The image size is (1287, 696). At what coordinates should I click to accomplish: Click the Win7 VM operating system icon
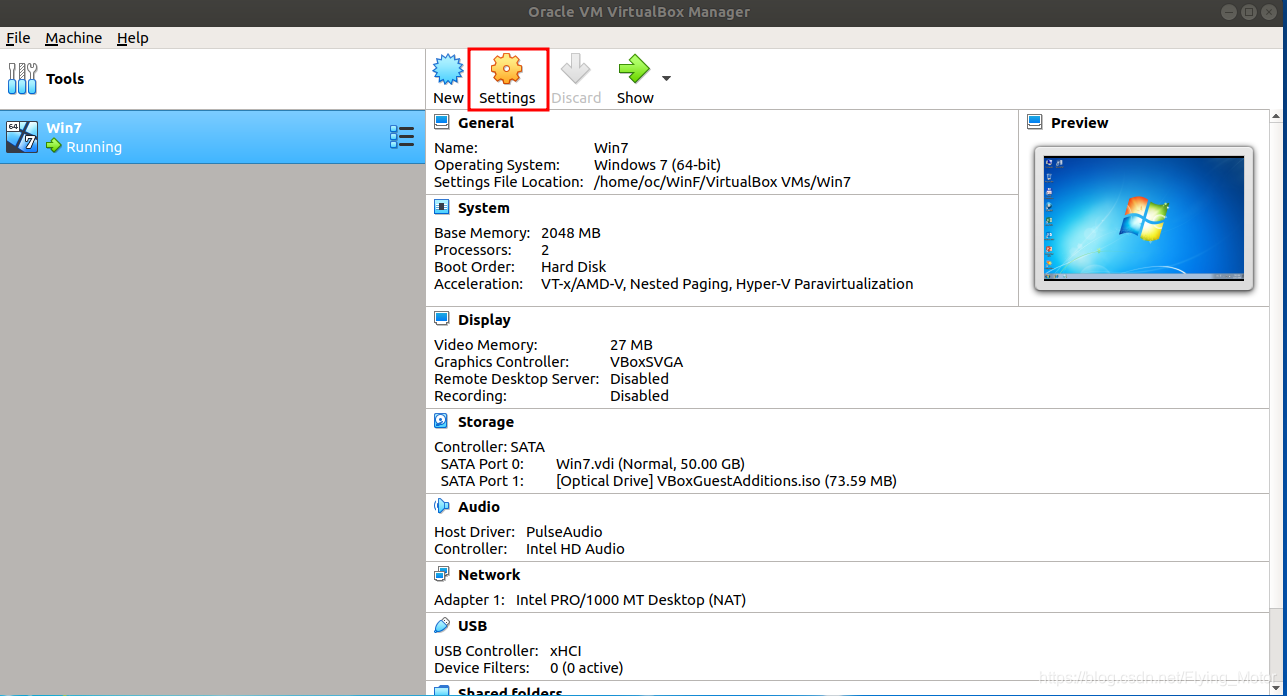(22, 137)
